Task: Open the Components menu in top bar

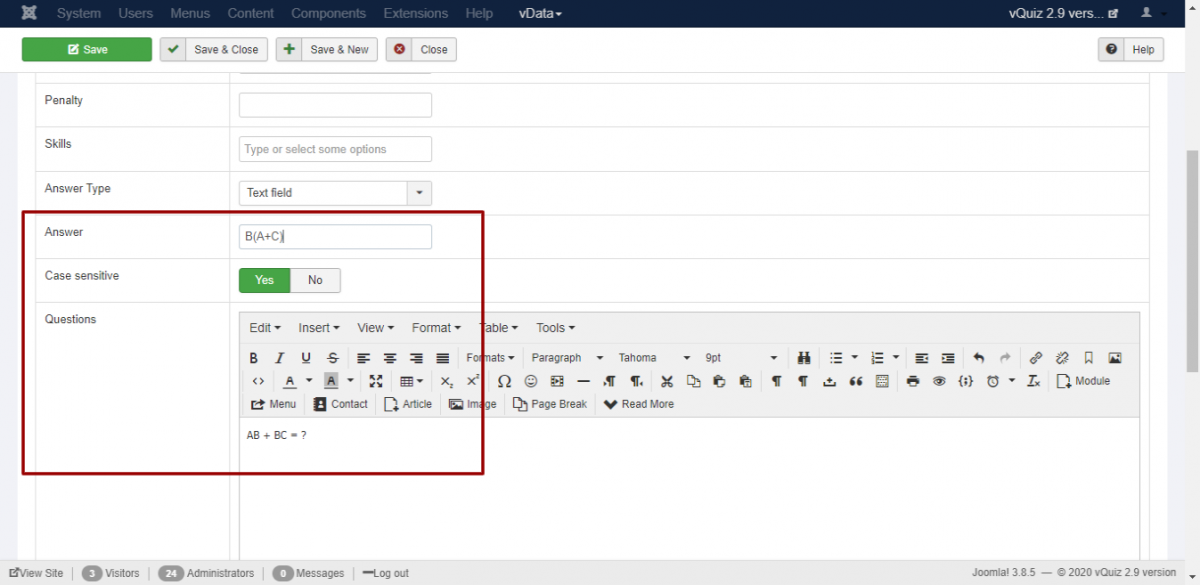Action: click(x=329, y=13)
